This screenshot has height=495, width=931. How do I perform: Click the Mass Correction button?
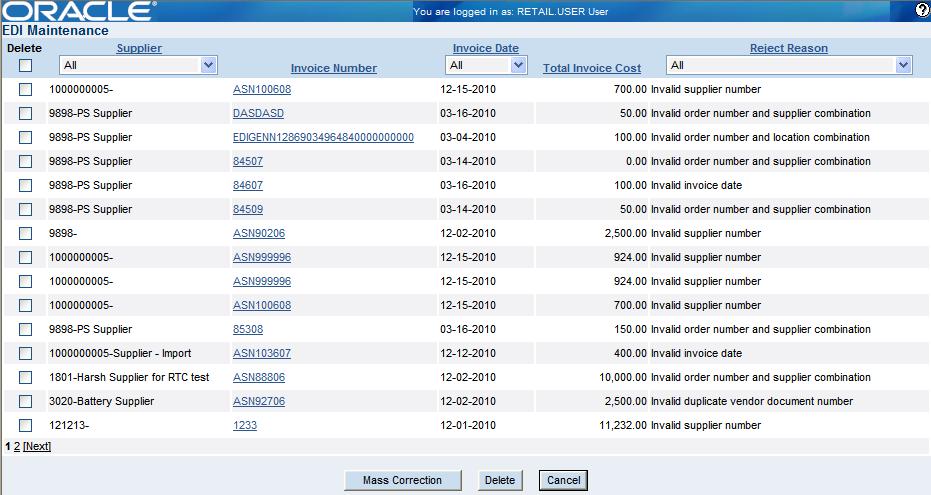(403, 480)
